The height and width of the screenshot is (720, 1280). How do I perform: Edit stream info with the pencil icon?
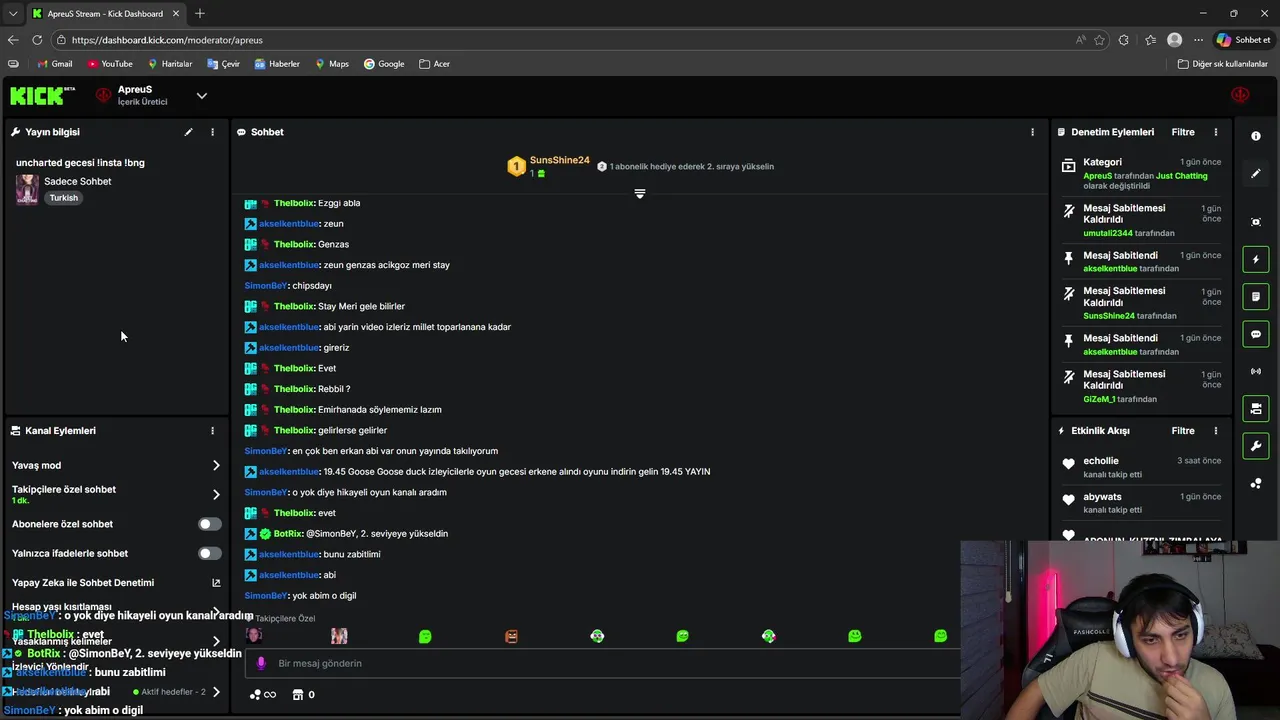click(x=188, y=132)
